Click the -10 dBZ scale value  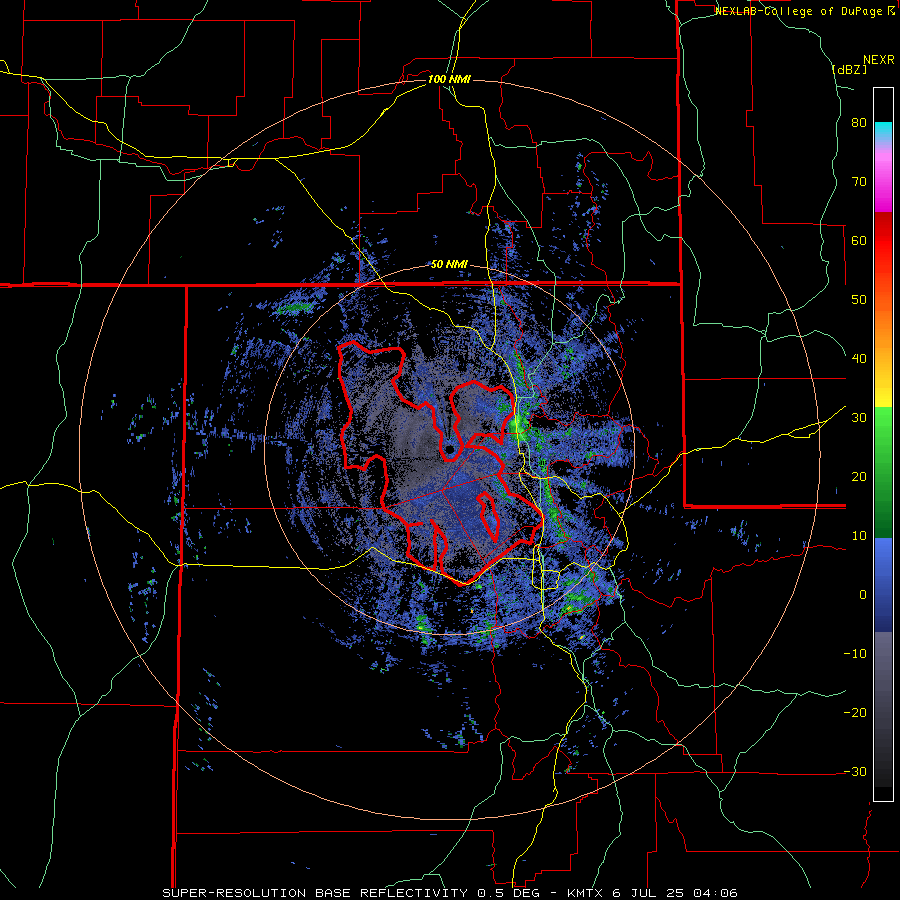855,654
